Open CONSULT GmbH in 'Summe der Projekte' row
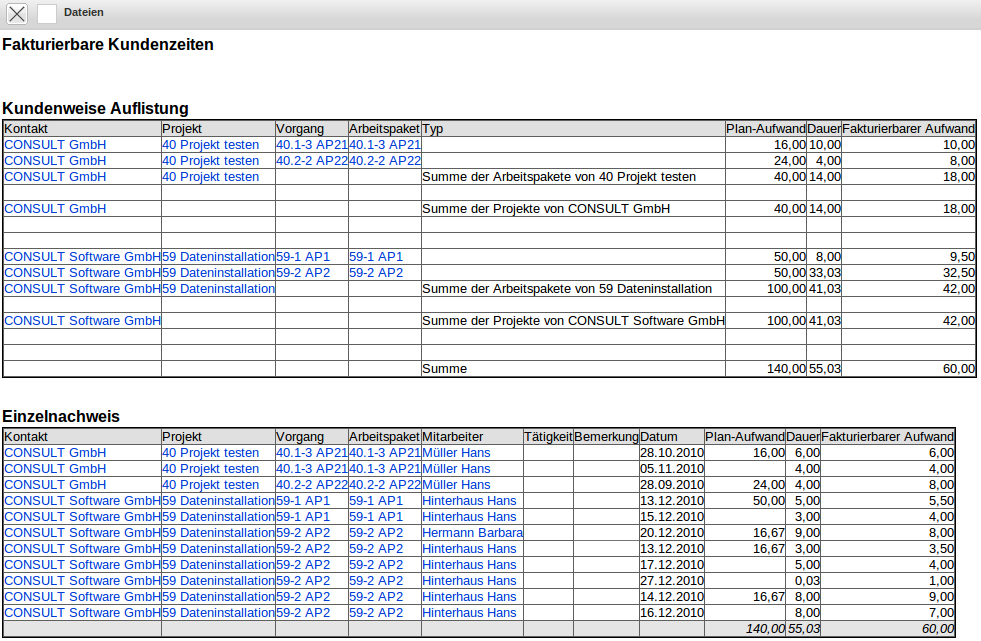 (55, 209)
